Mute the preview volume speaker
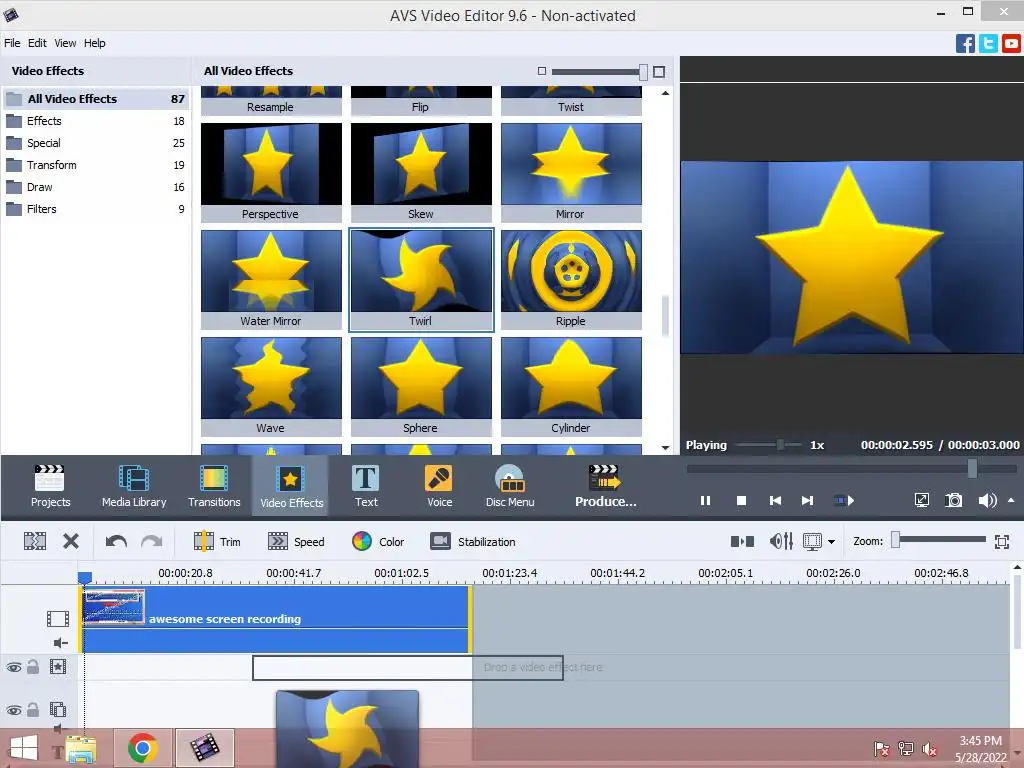Image resolution: width=1024 pixels, height=768 pixels. [x=987, y=501]
